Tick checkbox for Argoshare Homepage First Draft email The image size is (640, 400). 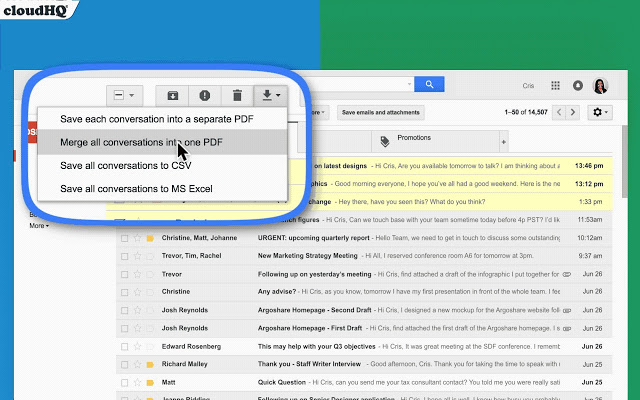[x=124, y=329]
